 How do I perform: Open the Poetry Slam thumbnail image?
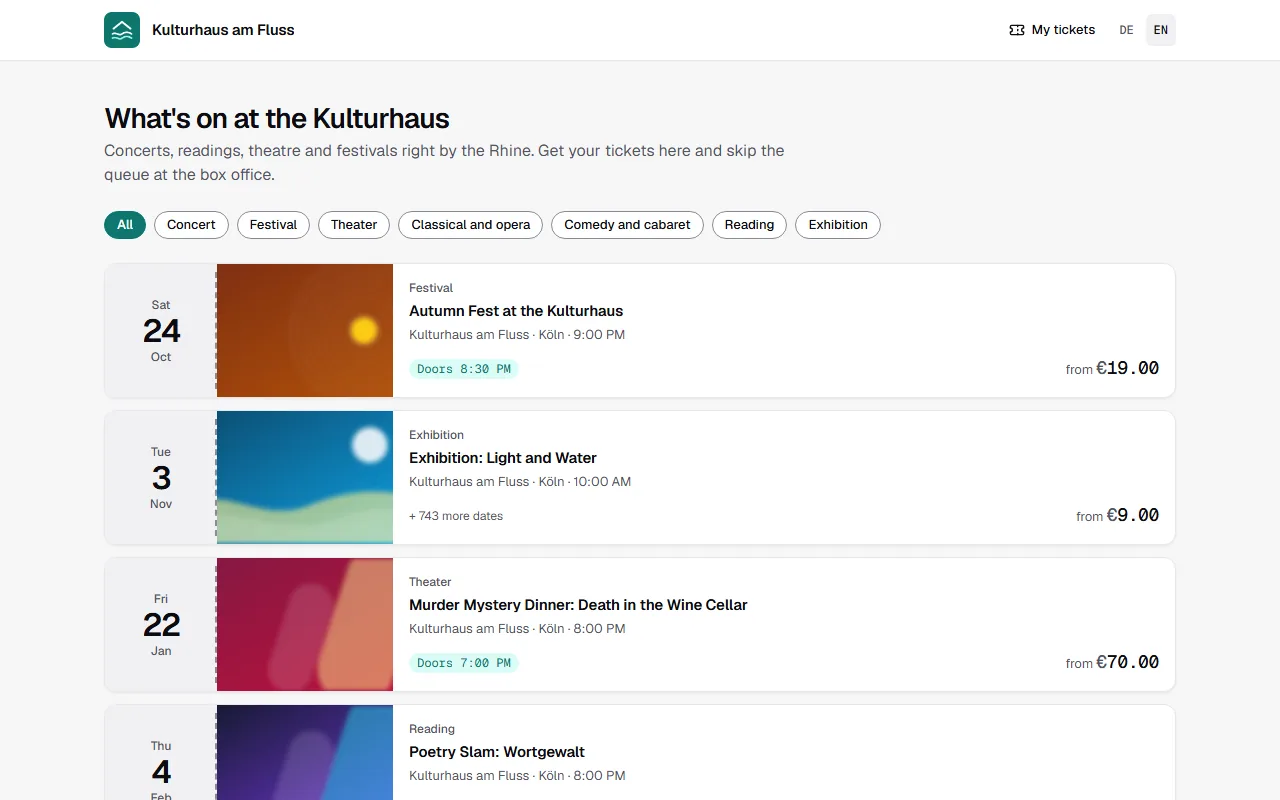[x=305, y=752]
